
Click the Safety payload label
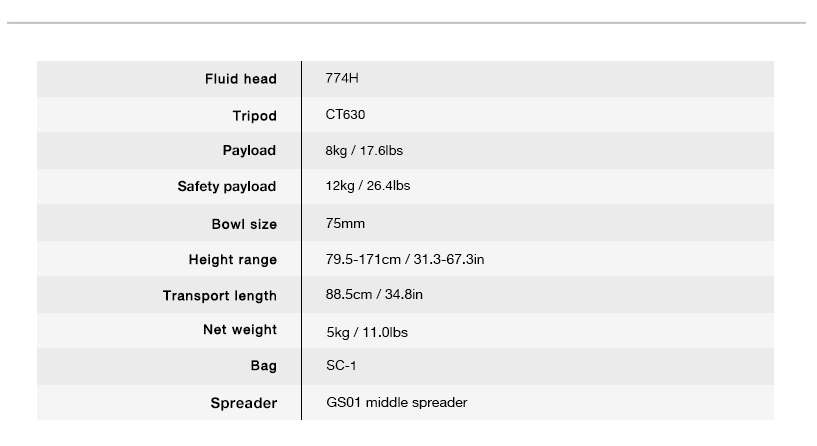tap(227, 187)
